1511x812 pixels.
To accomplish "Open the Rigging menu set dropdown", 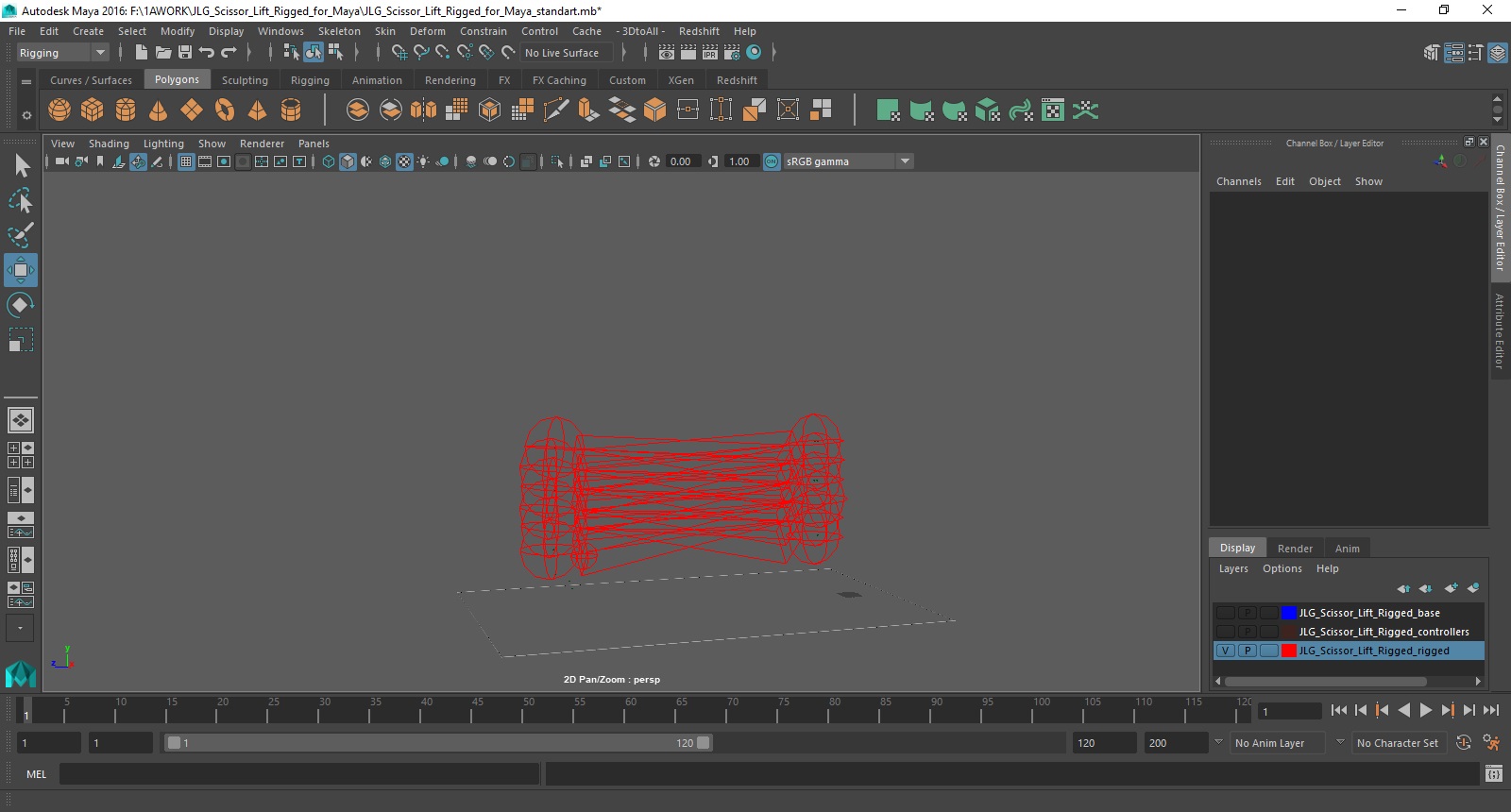I will point(62,53).
